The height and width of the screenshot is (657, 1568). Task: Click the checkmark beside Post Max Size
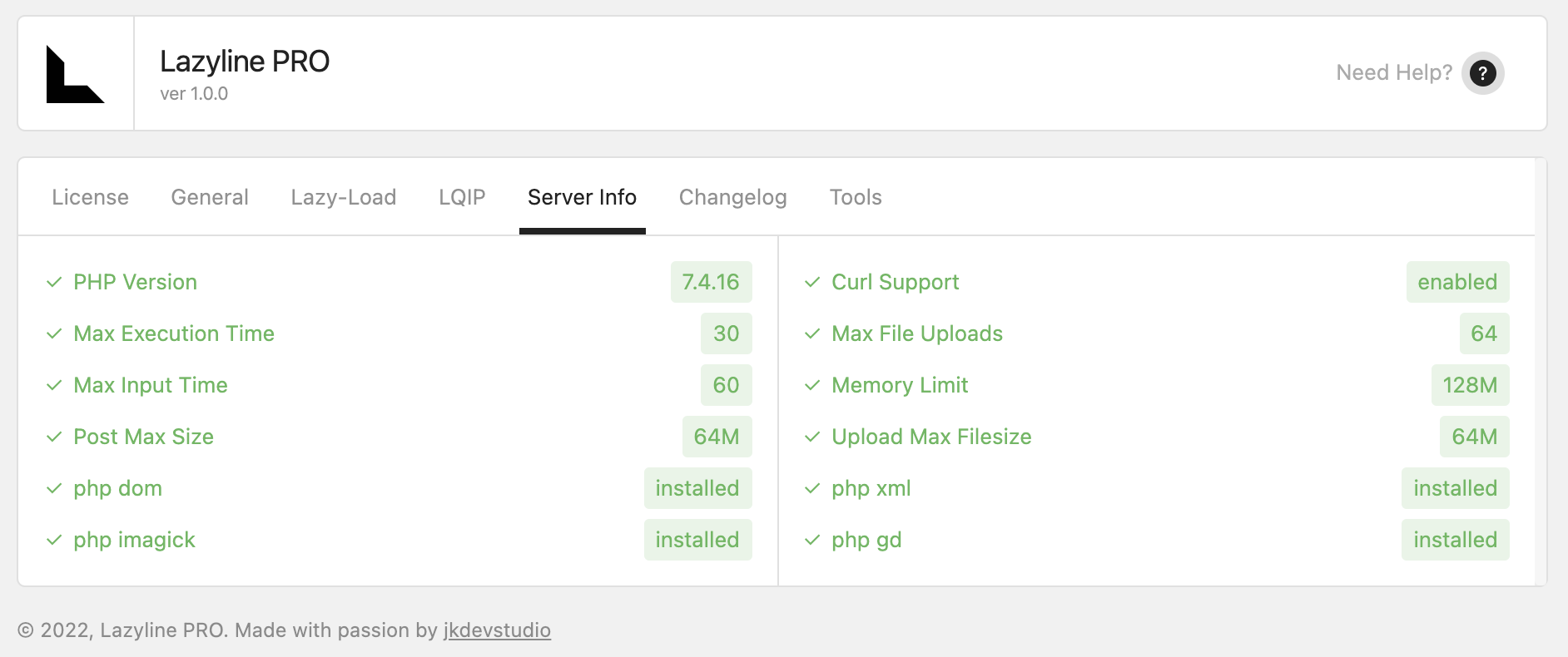point(54,437)
